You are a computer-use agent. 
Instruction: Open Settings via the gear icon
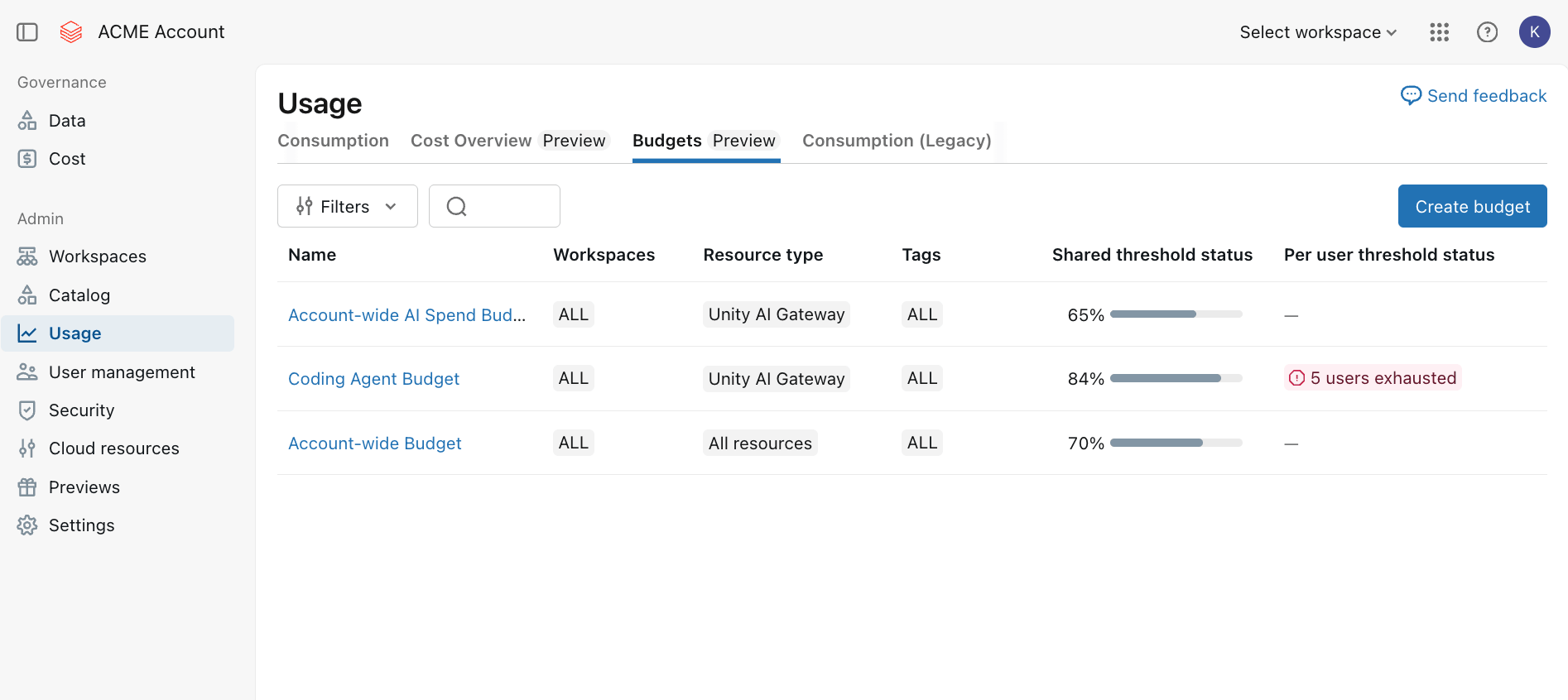point(27,525)
